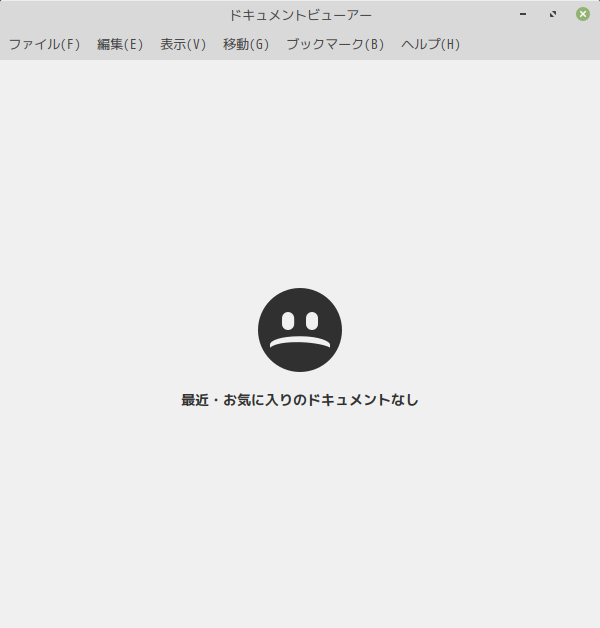Open the ファイル(F) menu
Image resolution: width=600 pixels, height=628 pixels.
[x=44, y=44]
